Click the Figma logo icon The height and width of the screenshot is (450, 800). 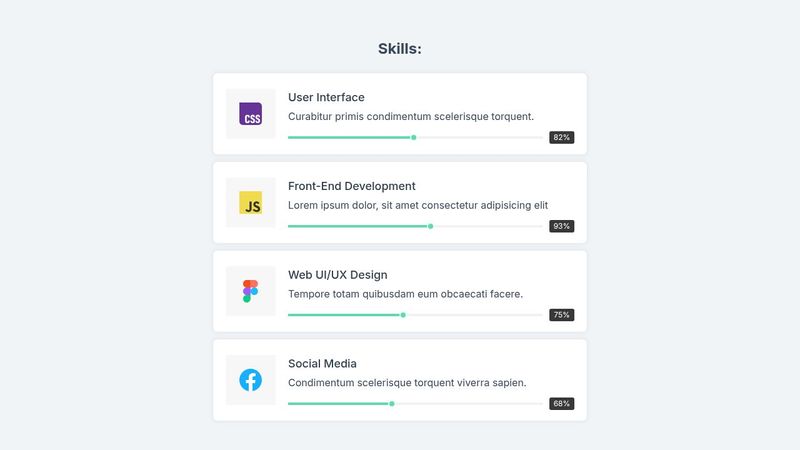tap(250, 291)
